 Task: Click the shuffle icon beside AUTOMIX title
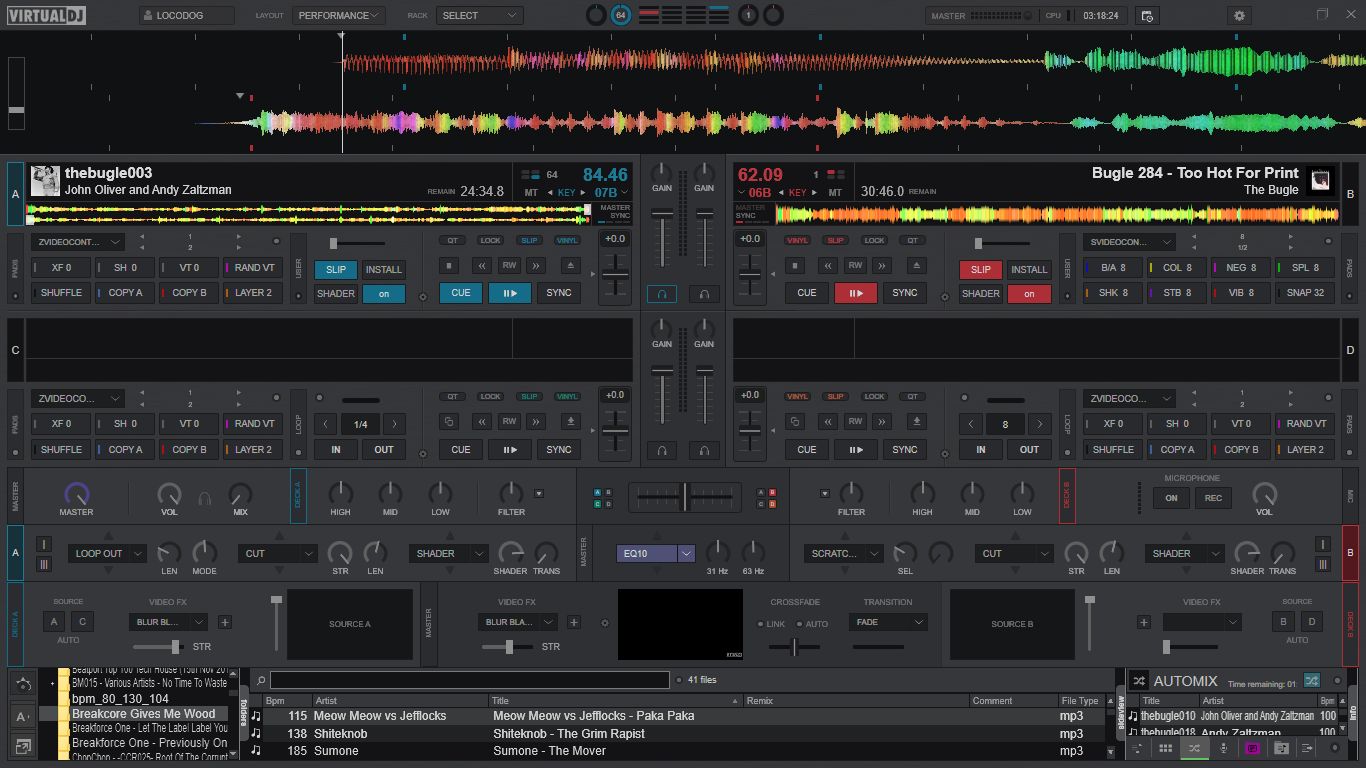click(x=1138, y=681)
